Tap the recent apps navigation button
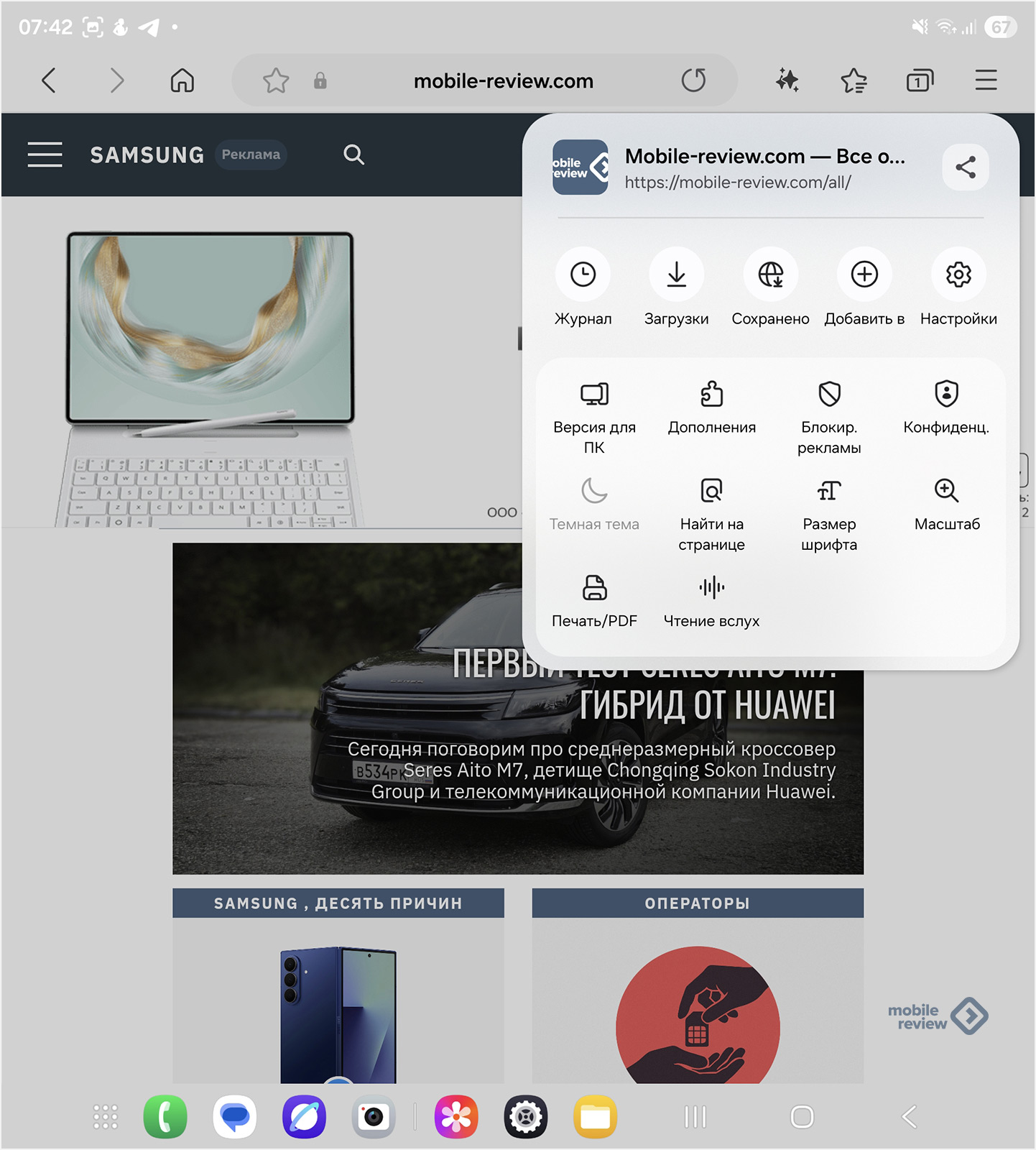 click(x=695, y=1117)
